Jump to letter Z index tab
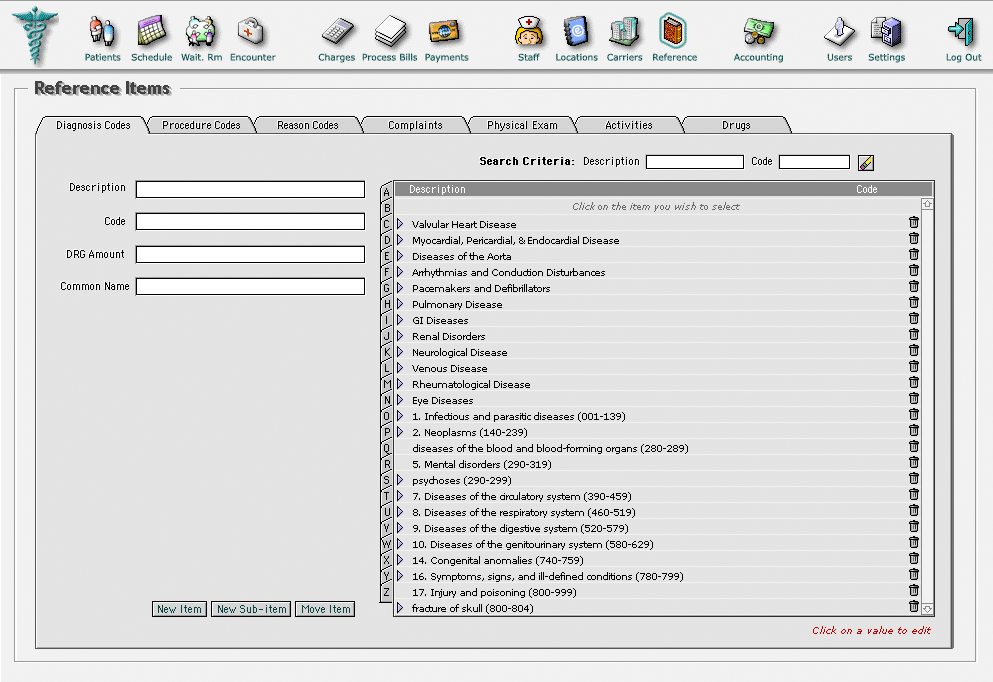Viewport: 993px width, 682px height. [x=386, y=592]
